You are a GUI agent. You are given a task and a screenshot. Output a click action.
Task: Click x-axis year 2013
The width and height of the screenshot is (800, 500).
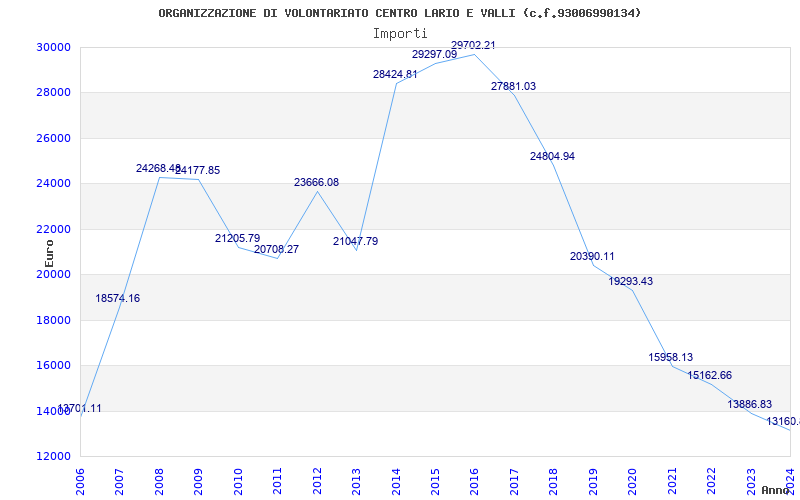(x=357, y=481)
